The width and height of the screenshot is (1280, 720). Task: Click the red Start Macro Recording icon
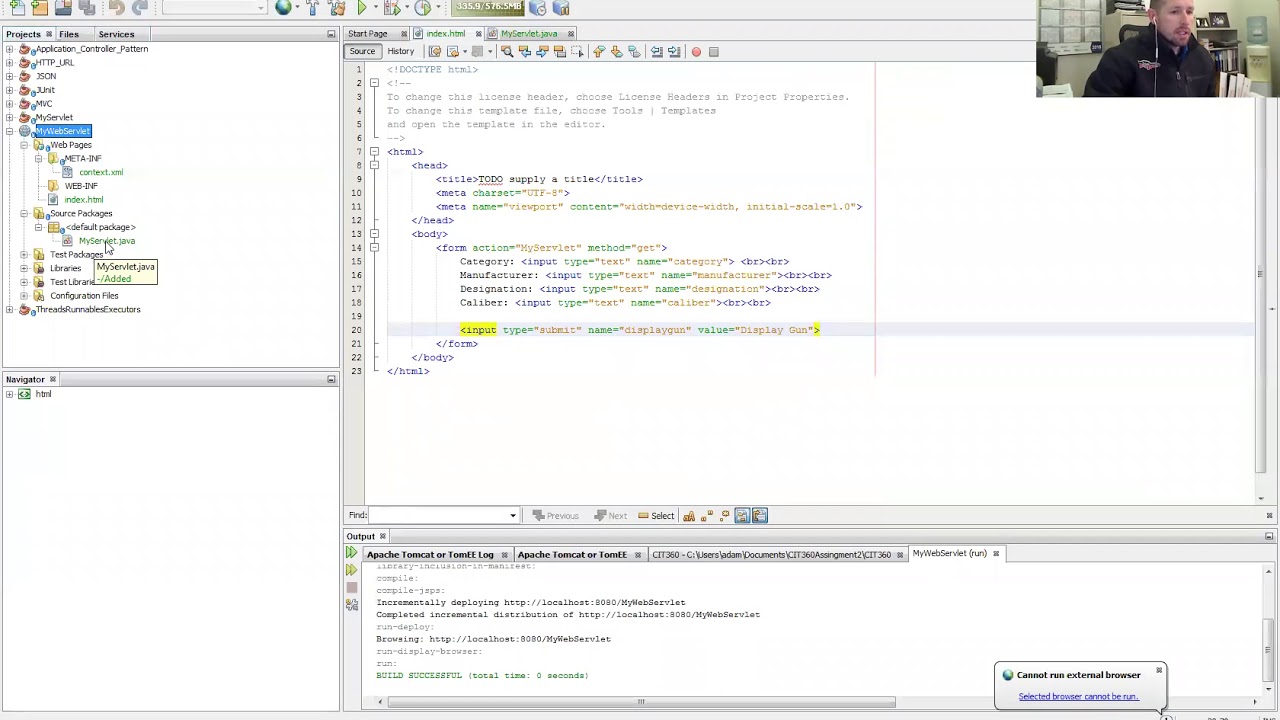point(696,52)
